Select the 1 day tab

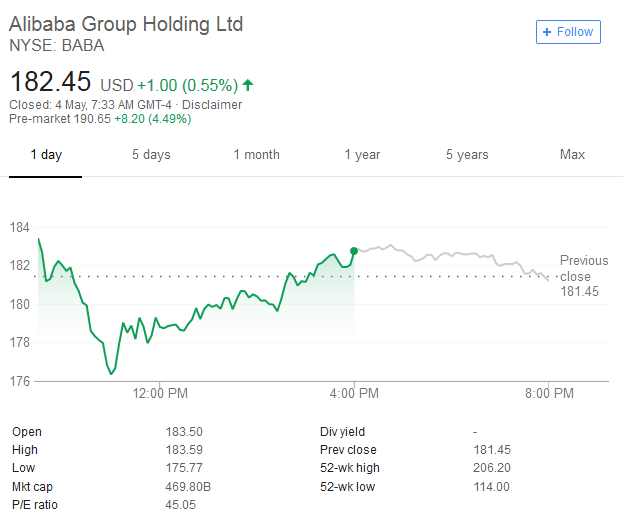point(46,155)
